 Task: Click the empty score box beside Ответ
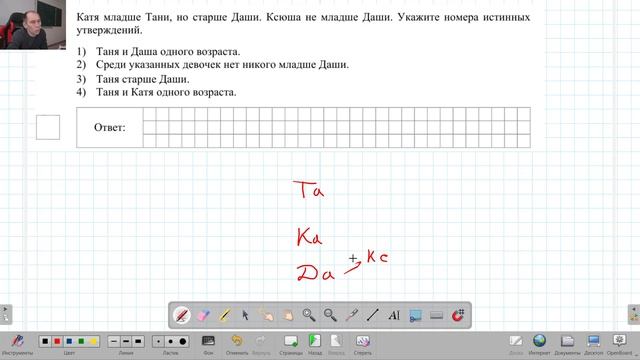pyautogui.click(x=48, y=127)
